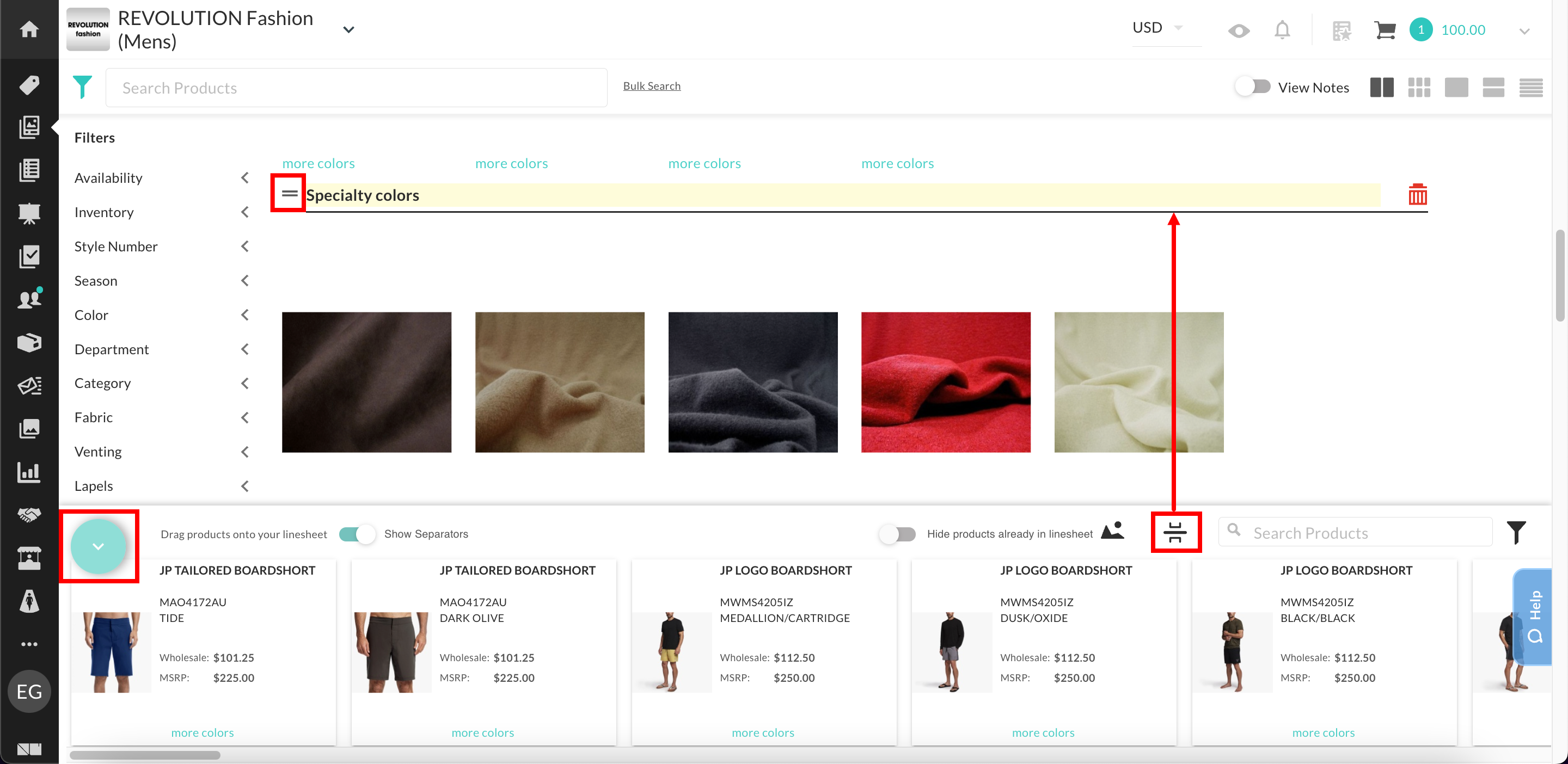Delete the Specialty colors separator with trash icon
1568x764 pixels.
[1417, 195]
